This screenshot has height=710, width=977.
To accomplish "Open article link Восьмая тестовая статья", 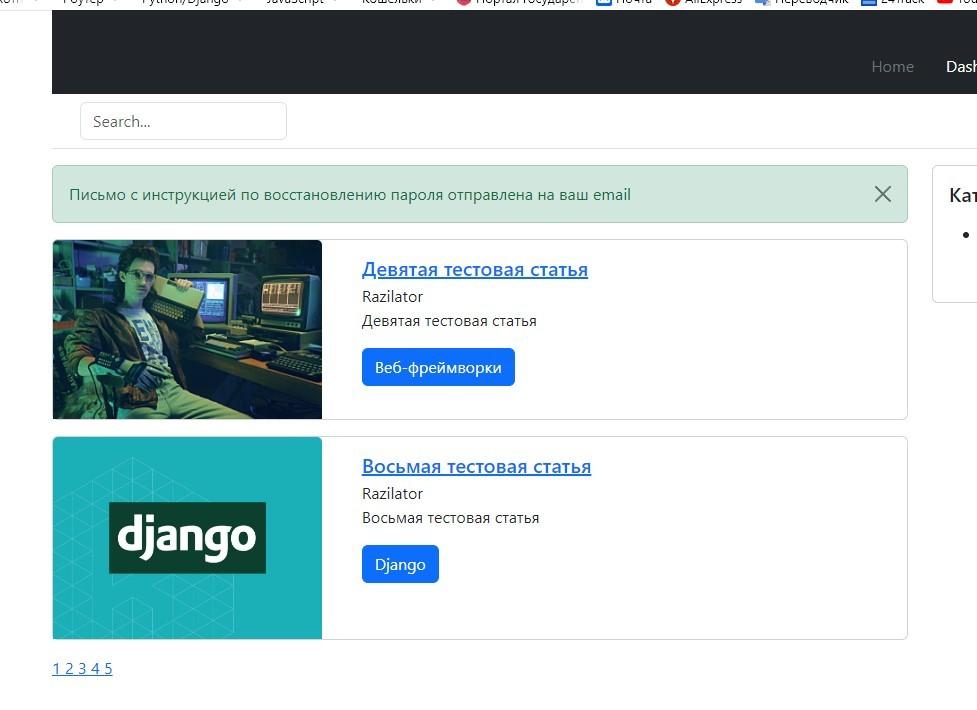I will click(x=477, y=466).
